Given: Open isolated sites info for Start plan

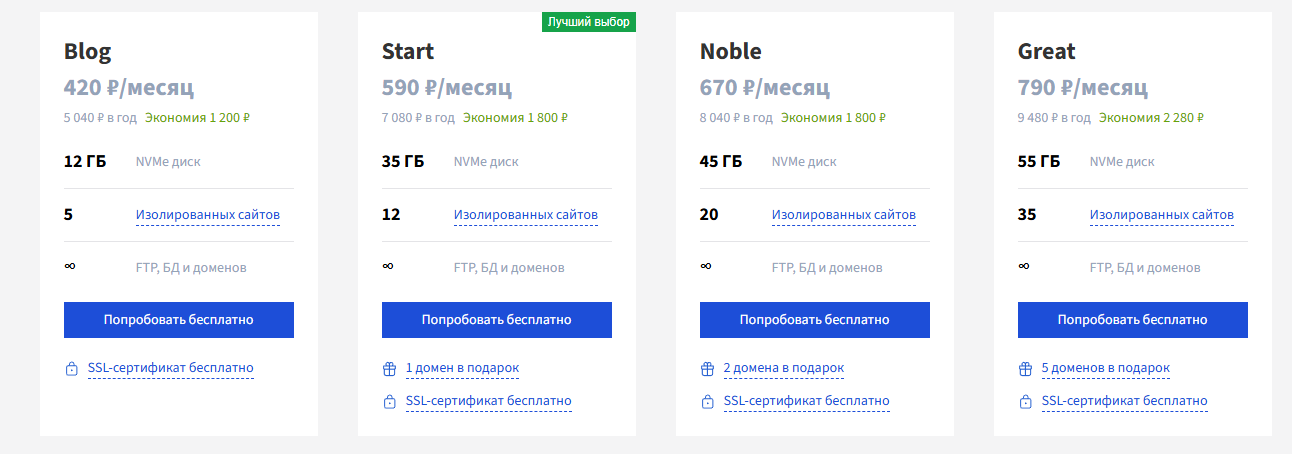Looking at the screenshot, I should point(526,215).
